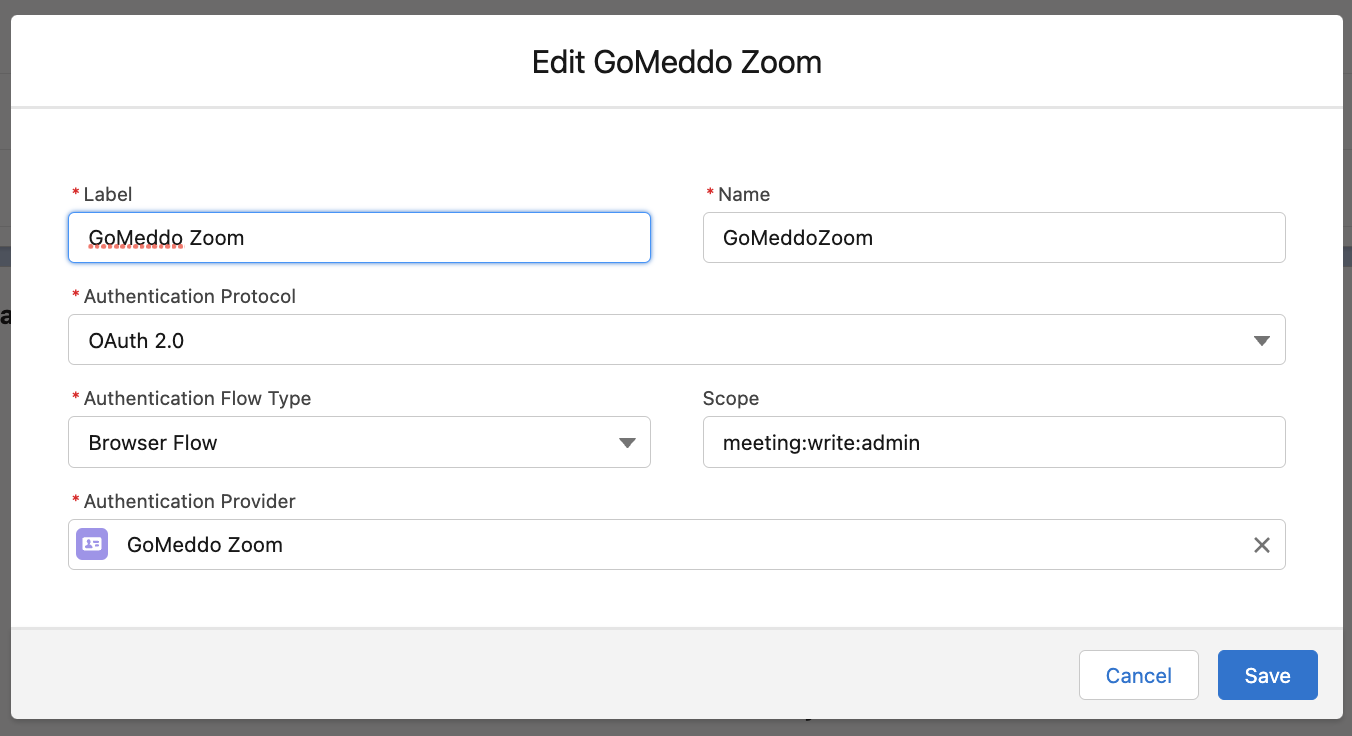The width and height of the screenshot is (1352, 736).
Task: Click the Scope field with meeting:write:admin
Action: coord(994,442)
